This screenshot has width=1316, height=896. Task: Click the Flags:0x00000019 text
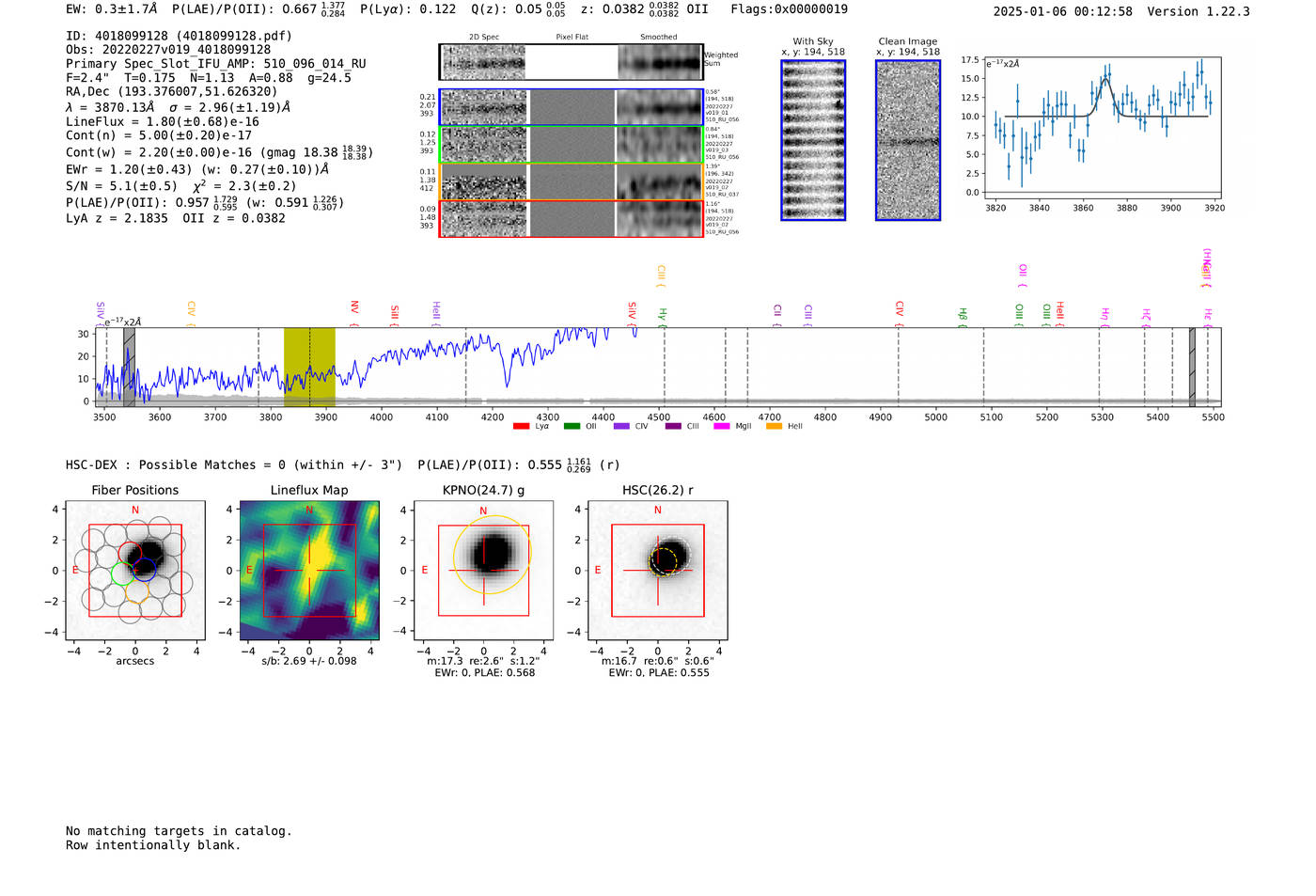tap(789, 9)
